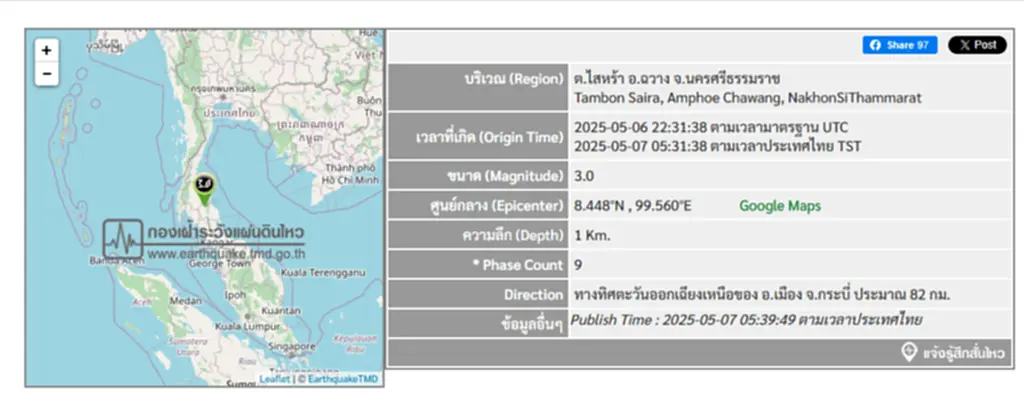This screenshot has width=1024, height=394.
Task: Click the Magnitude value 3.0
Action: tap(584, 176)
